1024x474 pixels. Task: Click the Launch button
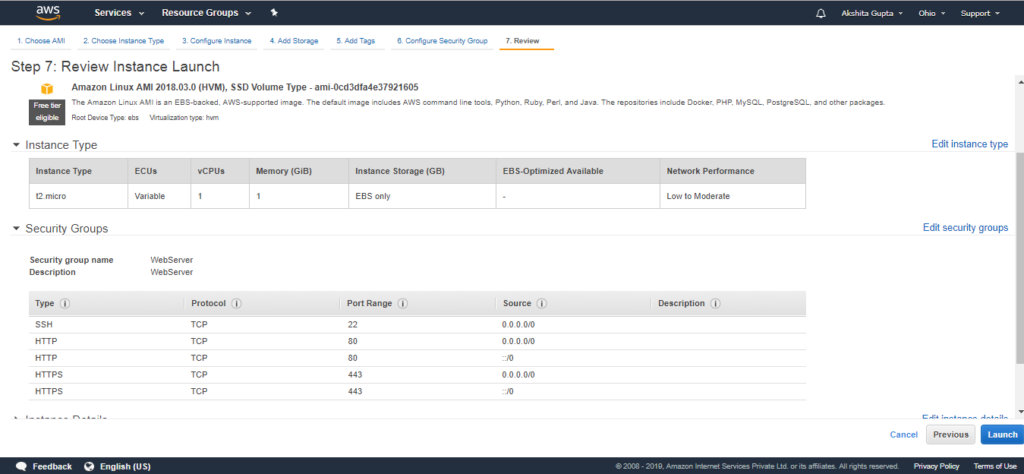click(x=1002, y=435)
